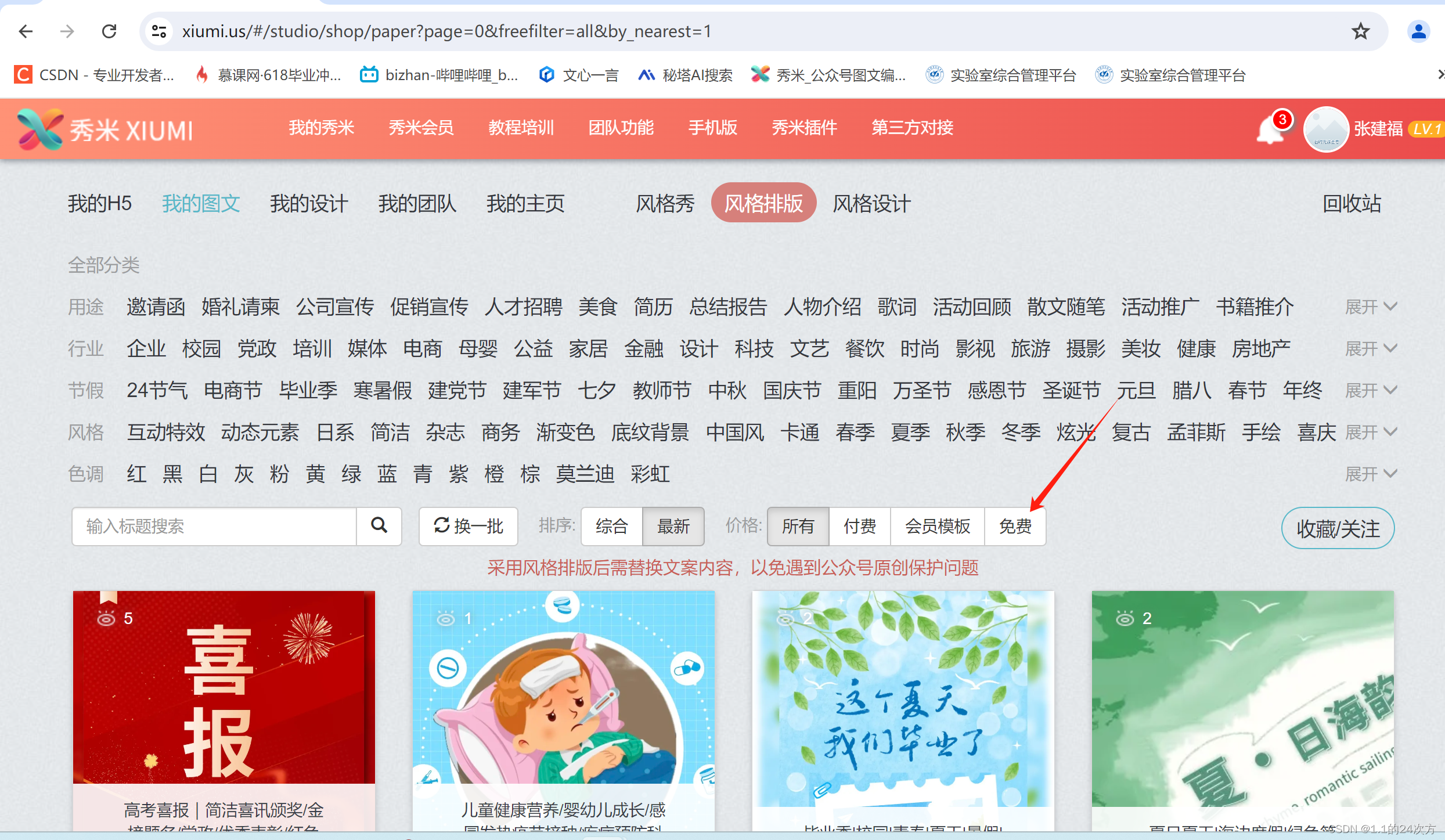Switch to 风格秀 tab
The height and width of the screenshot is (840, 1445).
[665, 203]
